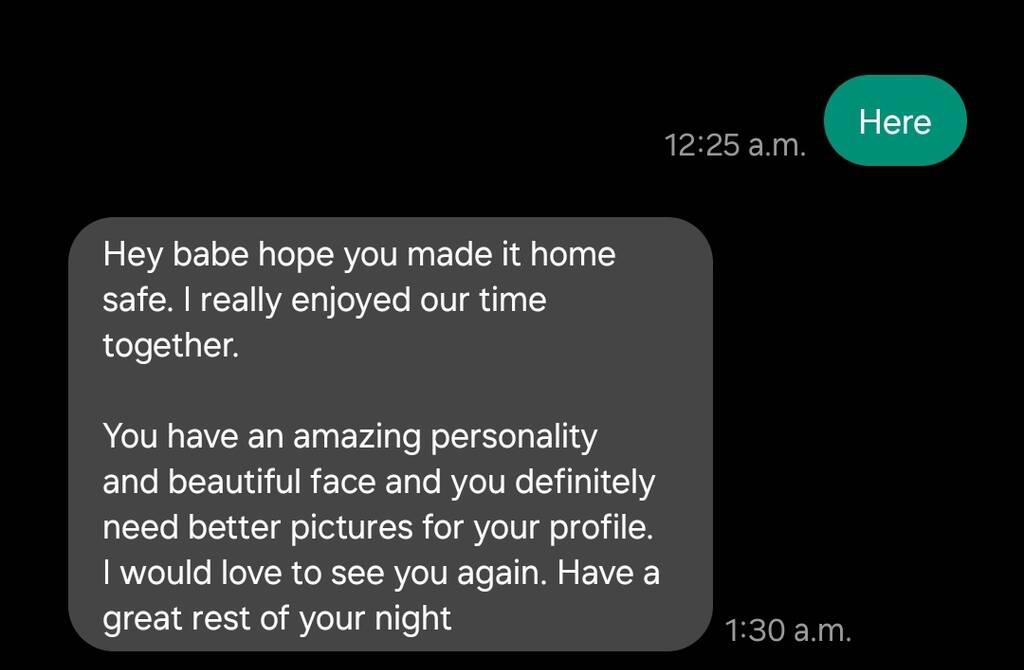Viewport: 1024px width, 670px height.
Task: Tap the green "Here" sent message bubble
Action: coord(894,121)
